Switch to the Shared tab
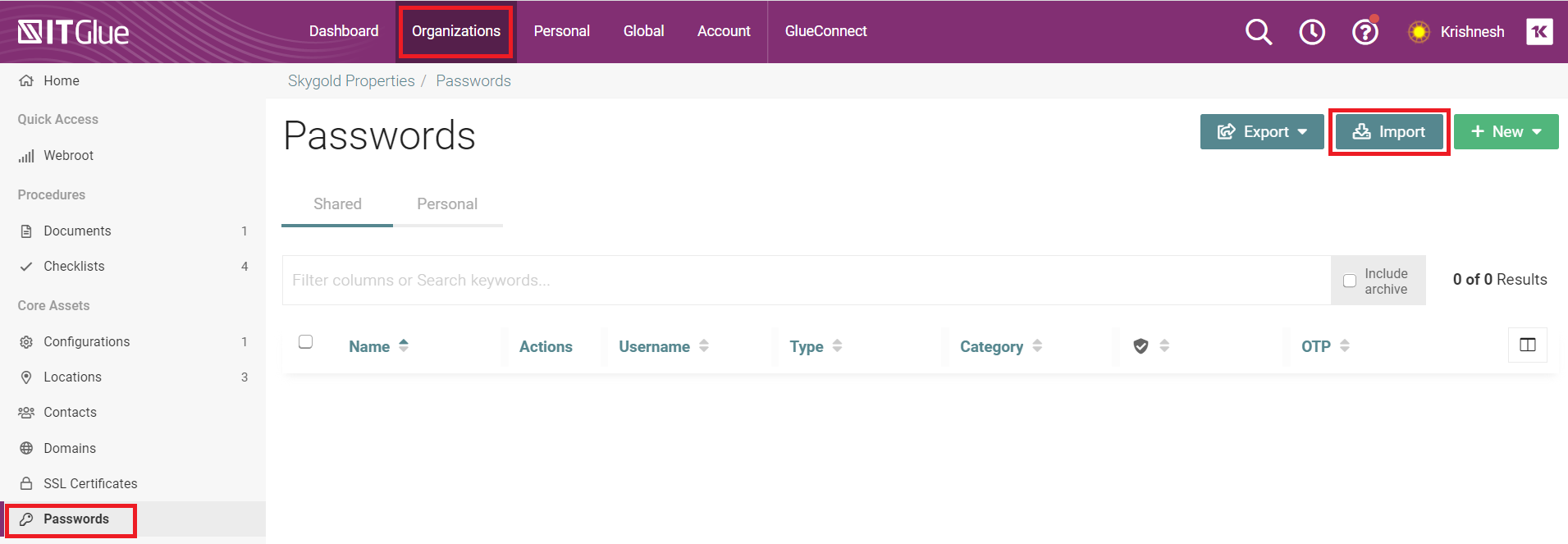This screenshot has width=1568, height=544. pyautogui.click(x=337, y=203)
